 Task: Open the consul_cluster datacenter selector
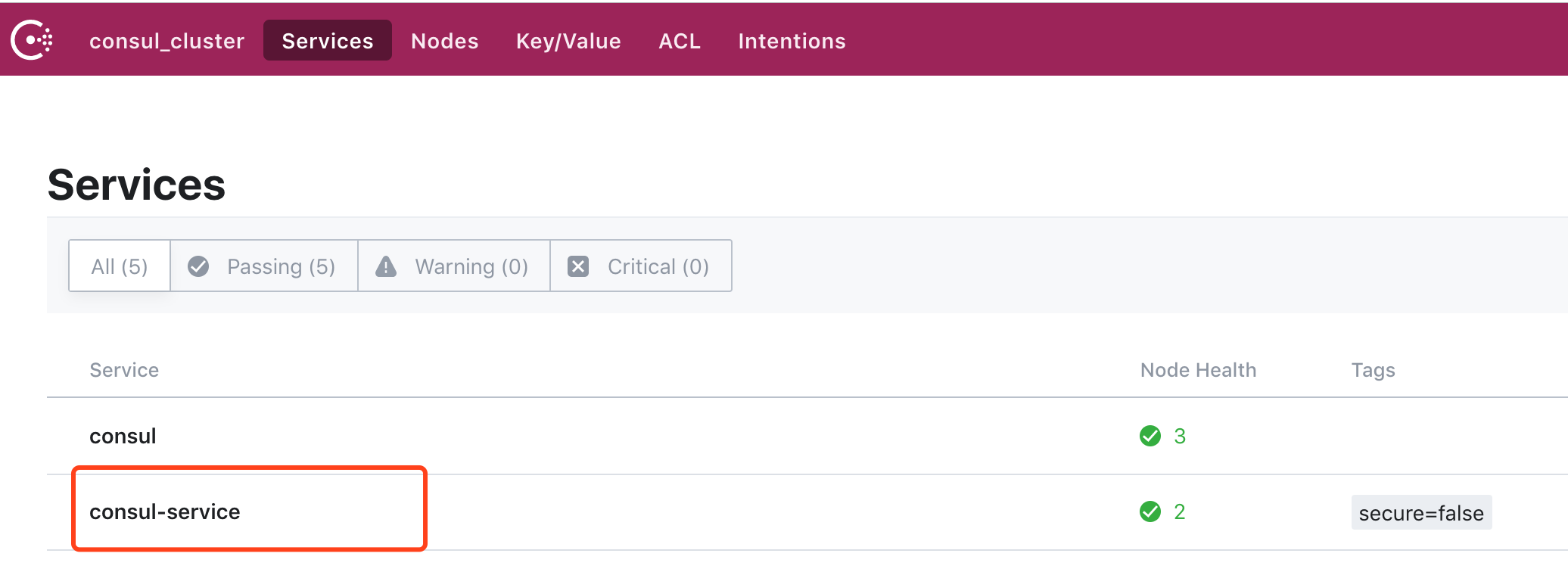(166, 41)
